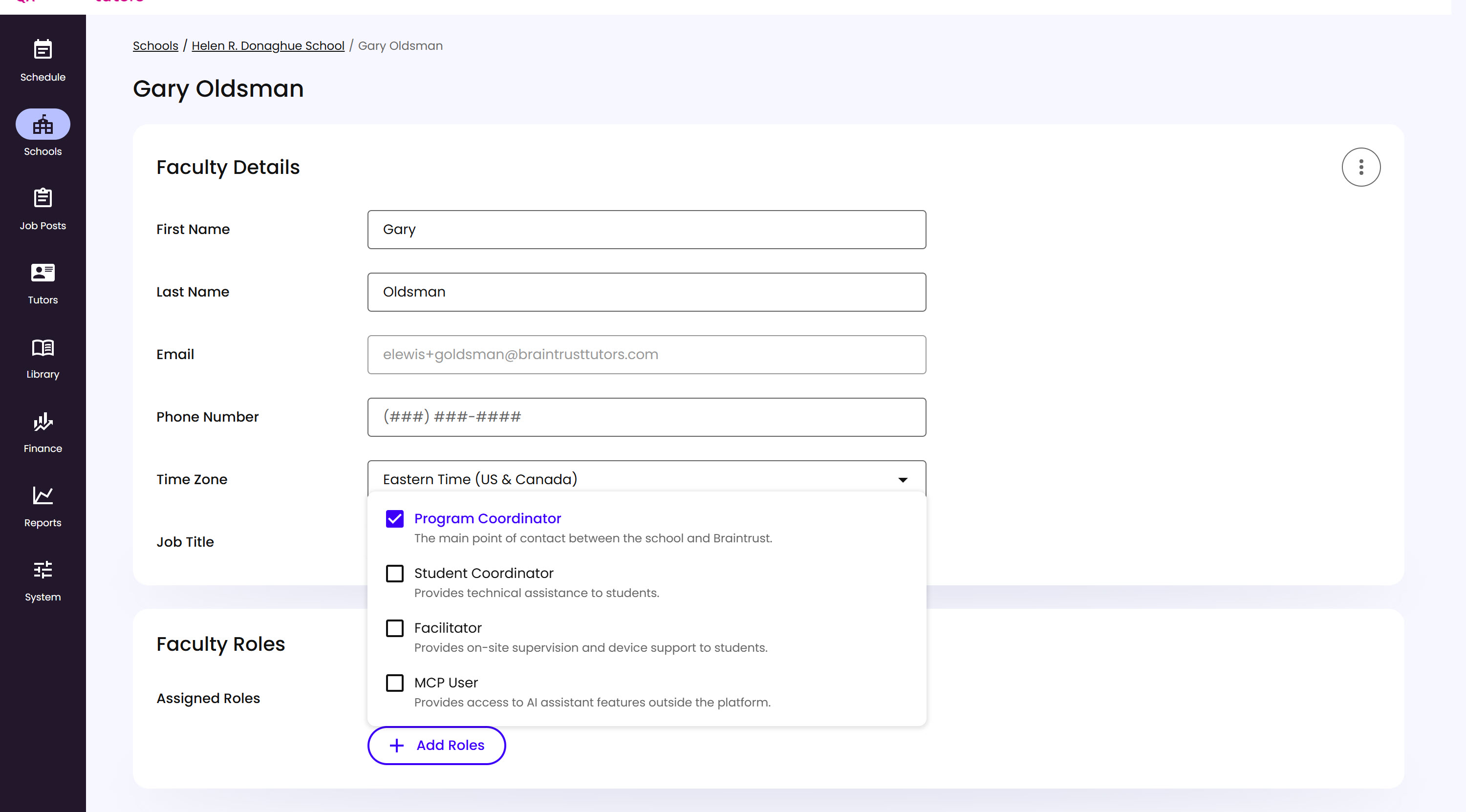
Task: Click the Assigned Roles label
Action: tap(208, 698)
